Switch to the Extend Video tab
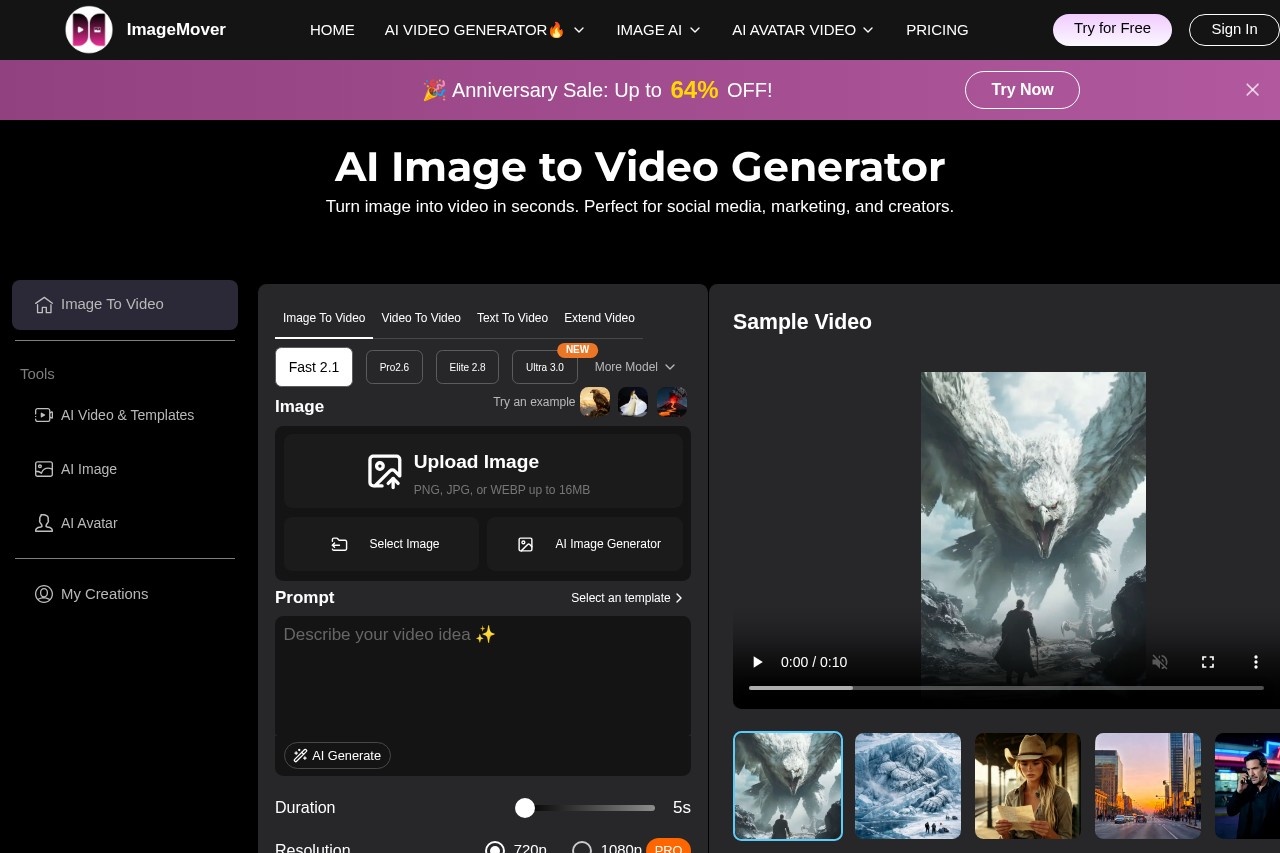 click(x=599, y=318)
